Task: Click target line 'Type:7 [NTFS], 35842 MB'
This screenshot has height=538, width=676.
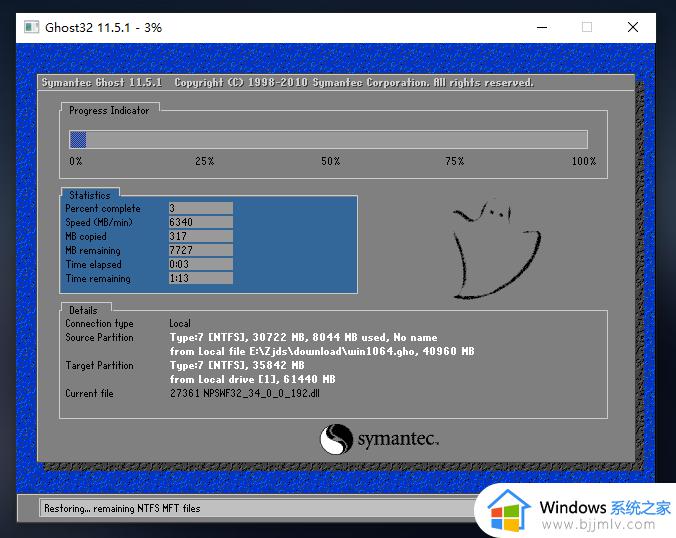Action: (237, 365)
